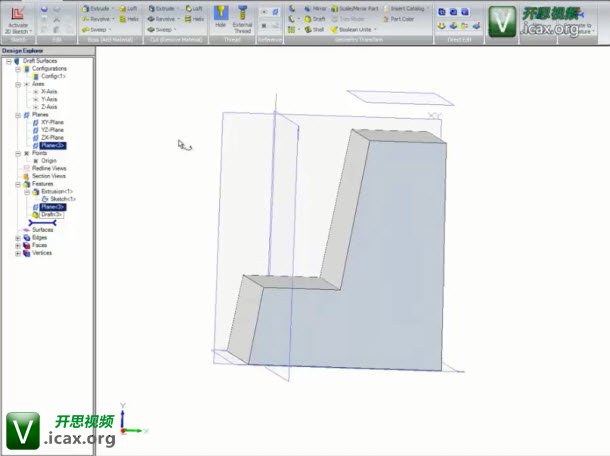The height and width of the screenshot is (456, 610).
Task: Select the Draft<3> feature
Action: [51, 215]
